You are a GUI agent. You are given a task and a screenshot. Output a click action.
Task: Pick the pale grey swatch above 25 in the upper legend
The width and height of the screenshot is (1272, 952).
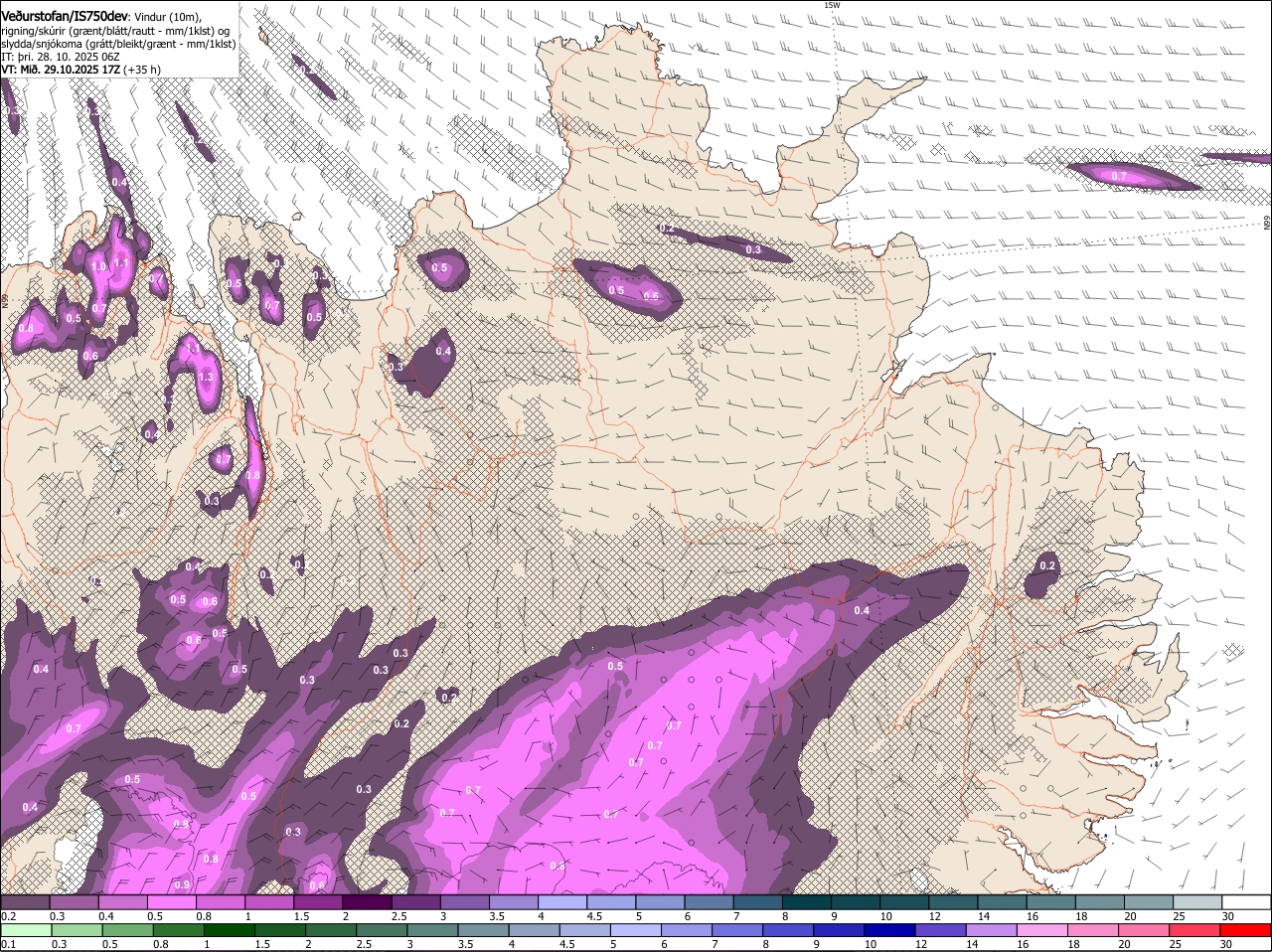pyautogui.click(x=1198, y=902)
